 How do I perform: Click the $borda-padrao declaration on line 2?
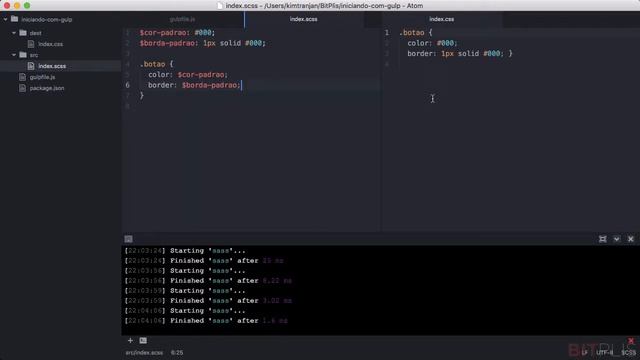click(x=202, y=43)
